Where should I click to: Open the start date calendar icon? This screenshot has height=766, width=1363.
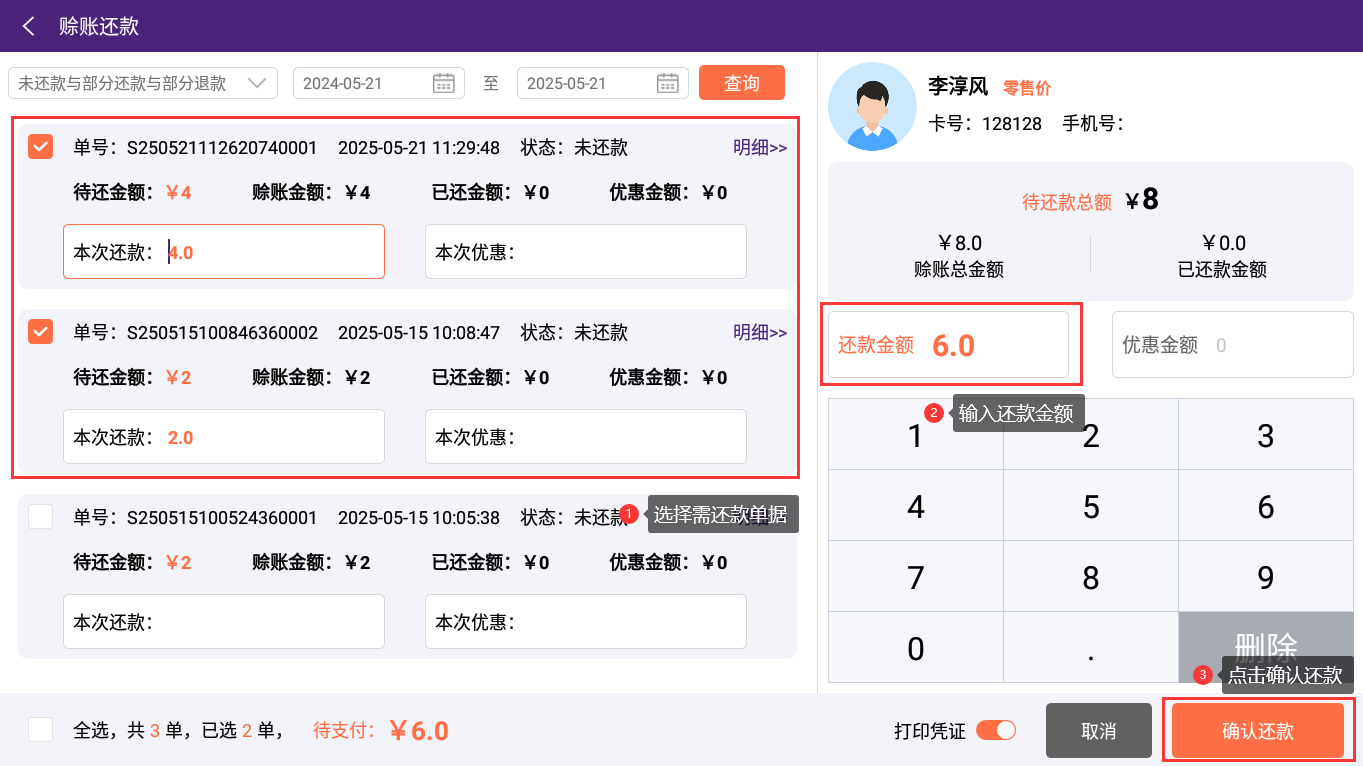(444, 83)
